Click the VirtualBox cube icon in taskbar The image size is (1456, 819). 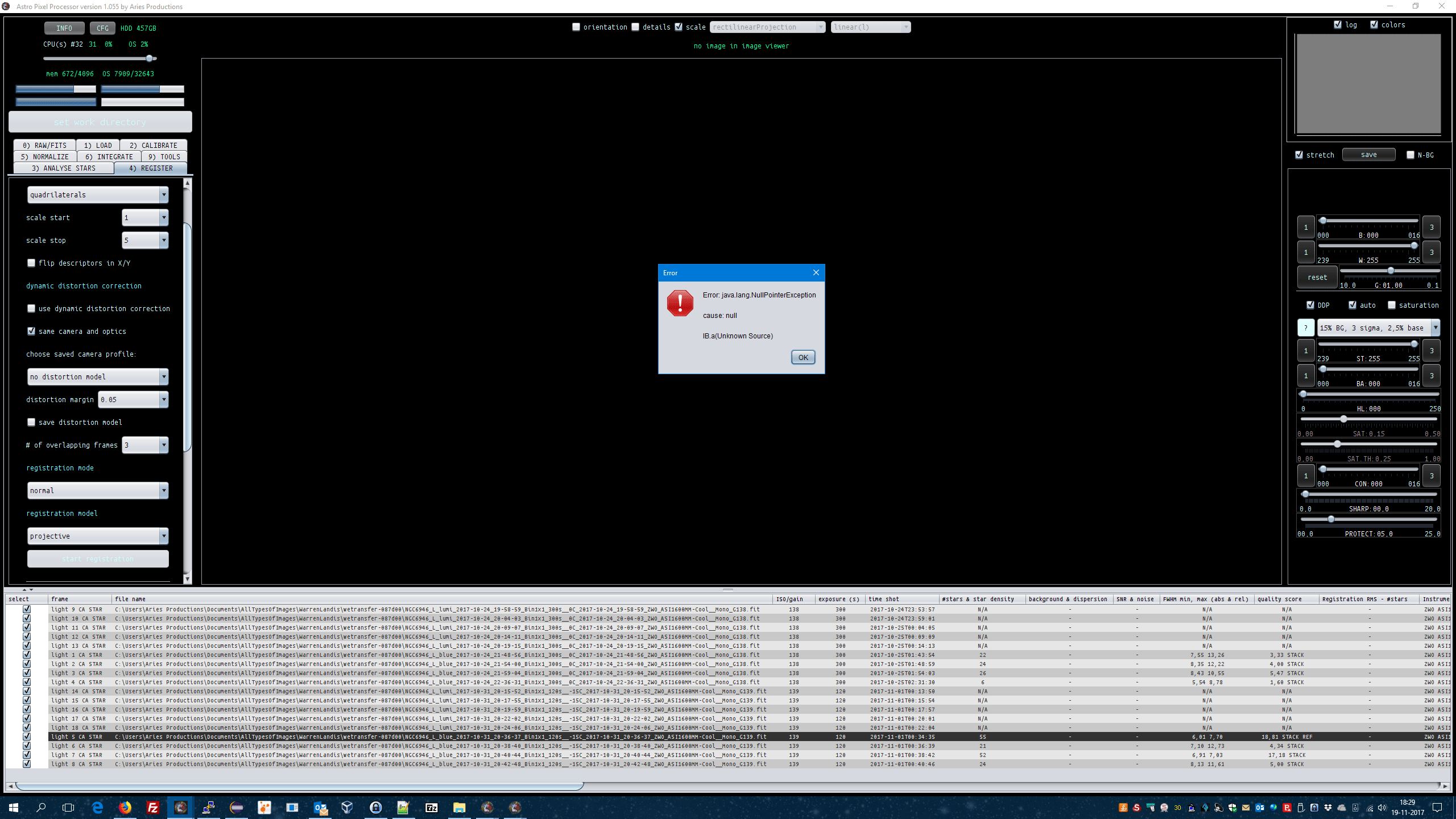pos(347,807)
